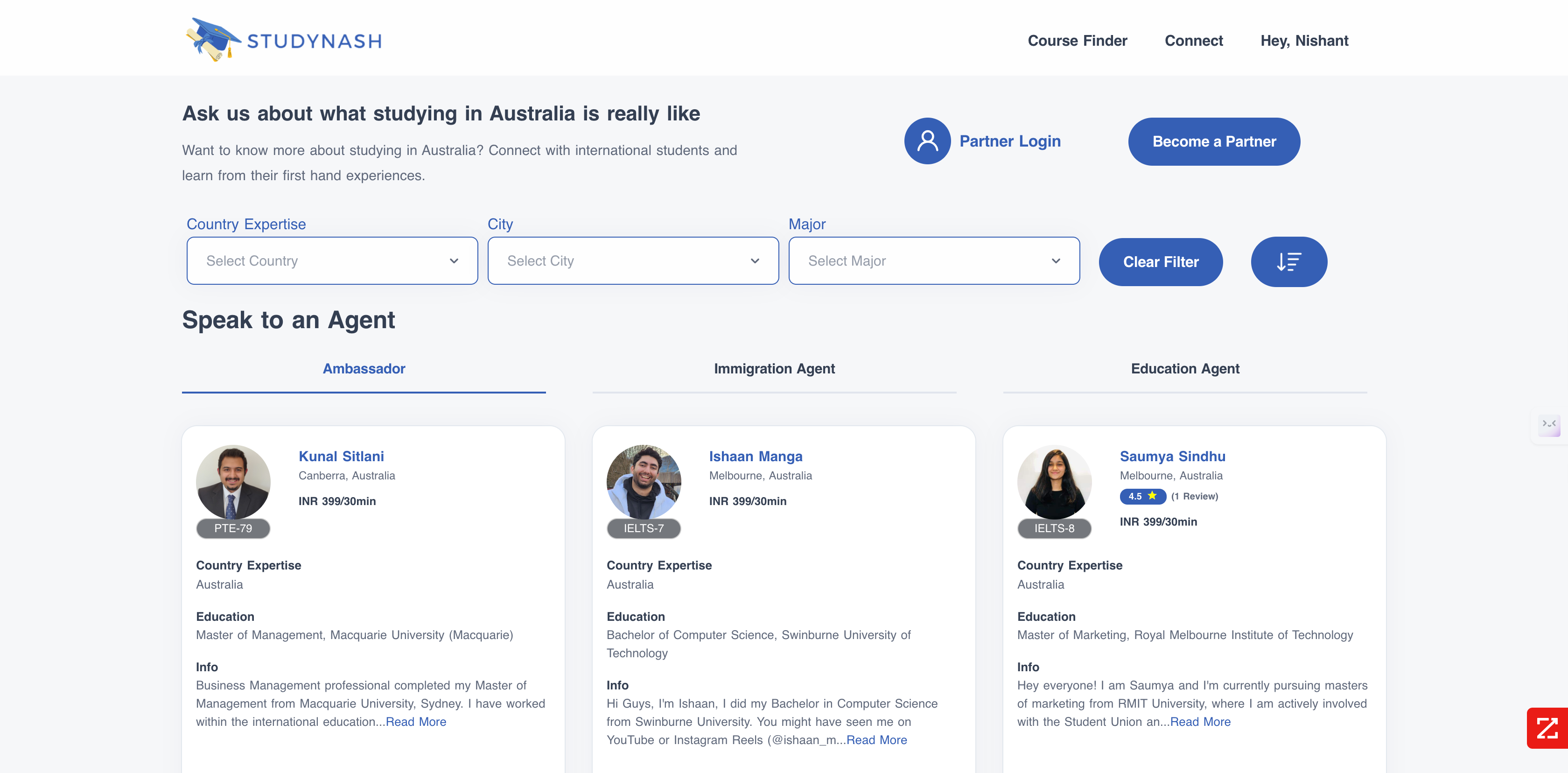Click the StudyNash logo
The image size is (1568, 773).
(x=284, y=40)
